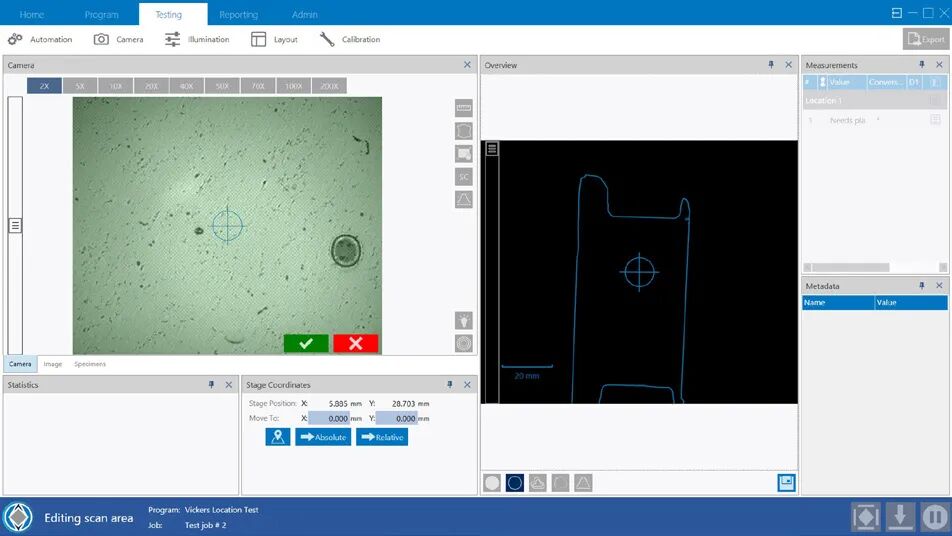Open the Layout options in the ribbon

(274, 39)
